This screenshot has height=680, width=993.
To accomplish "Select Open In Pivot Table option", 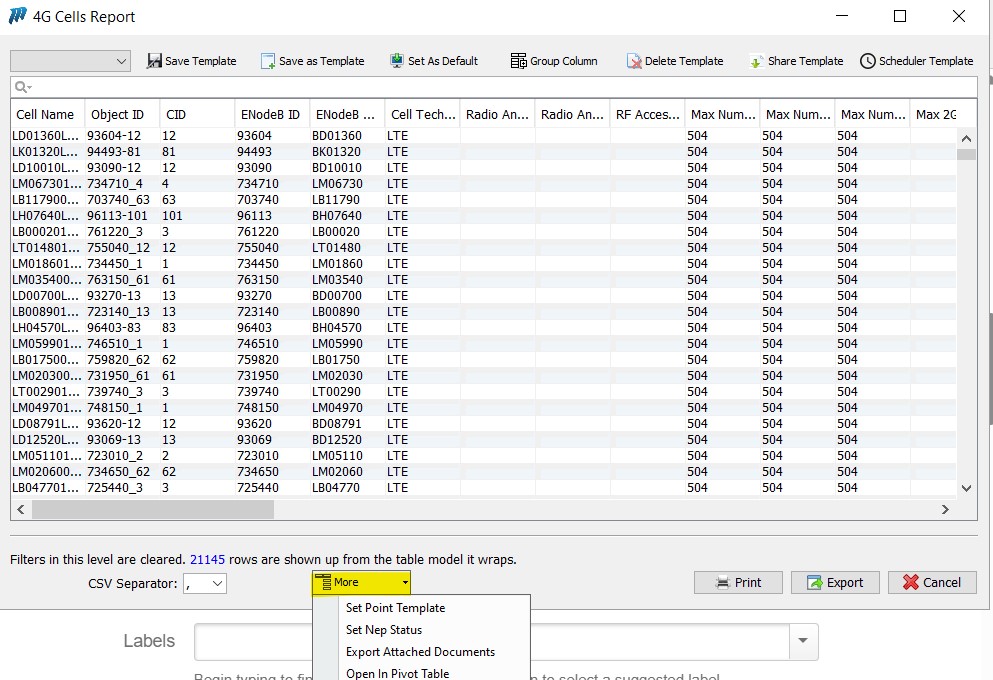I will point(397,673).
